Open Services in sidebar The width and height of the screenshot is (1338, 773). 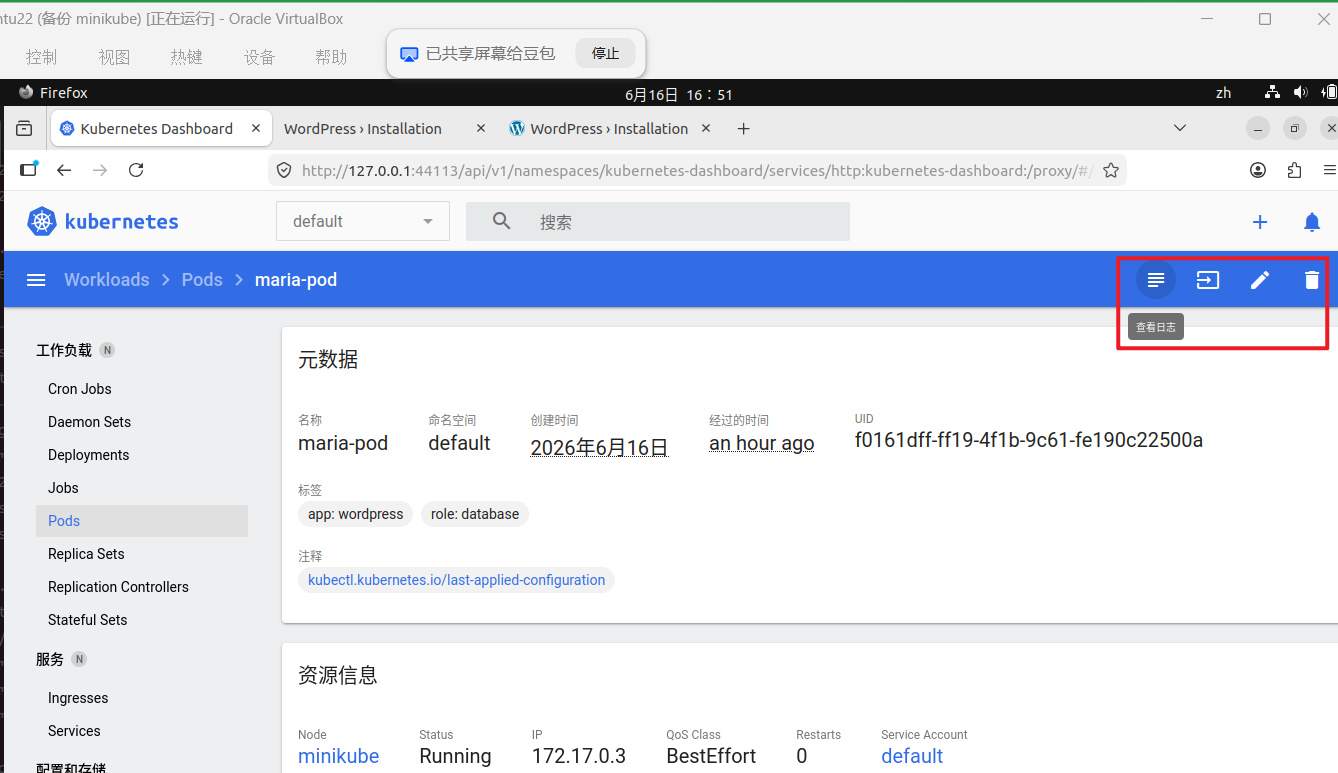point(75,731)
